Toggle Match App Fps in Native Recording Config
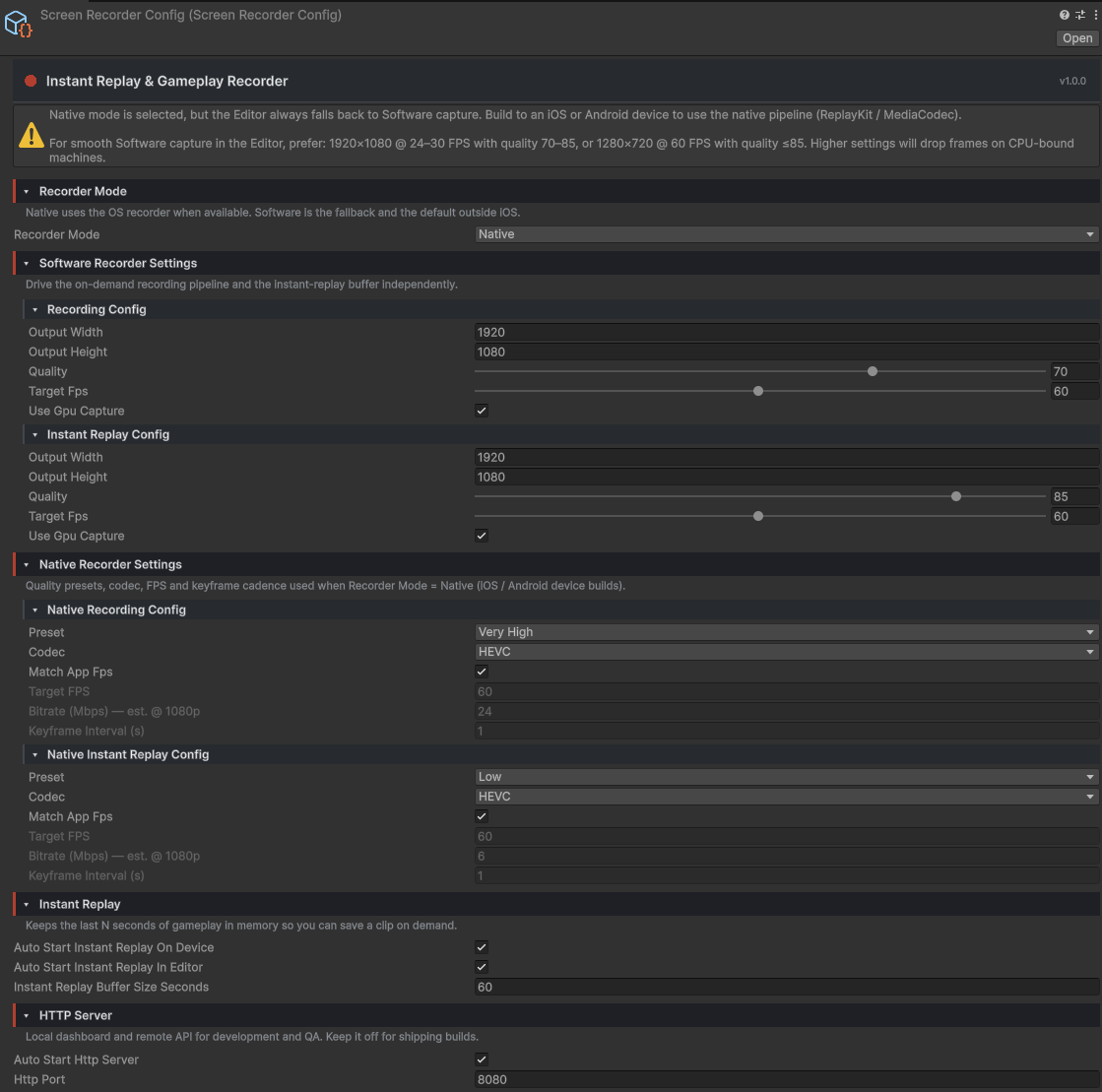 click(x=482, y=672)
